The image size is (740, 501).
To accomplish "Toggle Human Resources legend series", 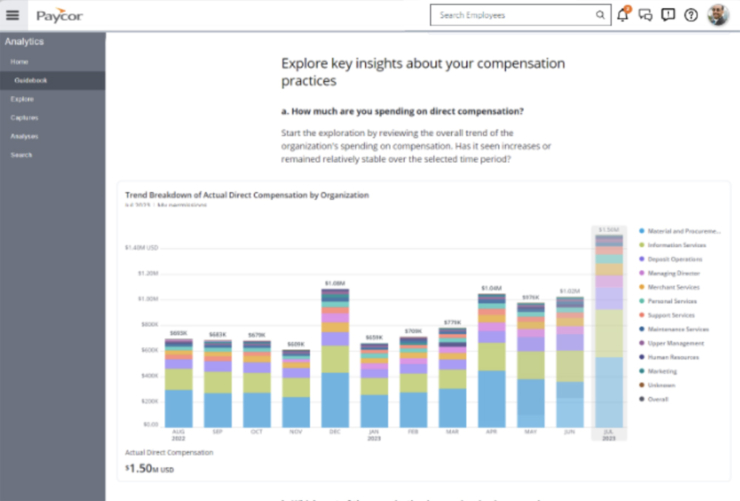I will pyautogui.click(x=673, y=357).
